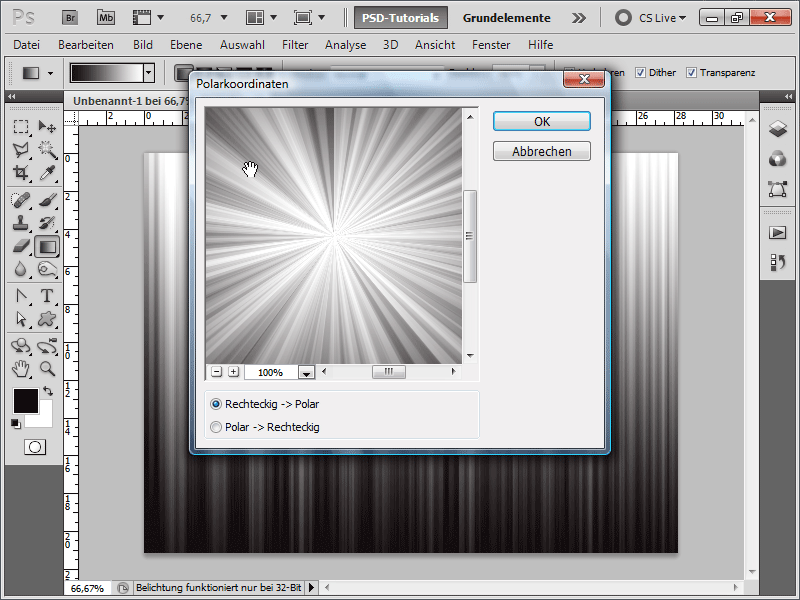Select the Type tool
This screenshot has height=600, width=800.
(x=47, y=296)
